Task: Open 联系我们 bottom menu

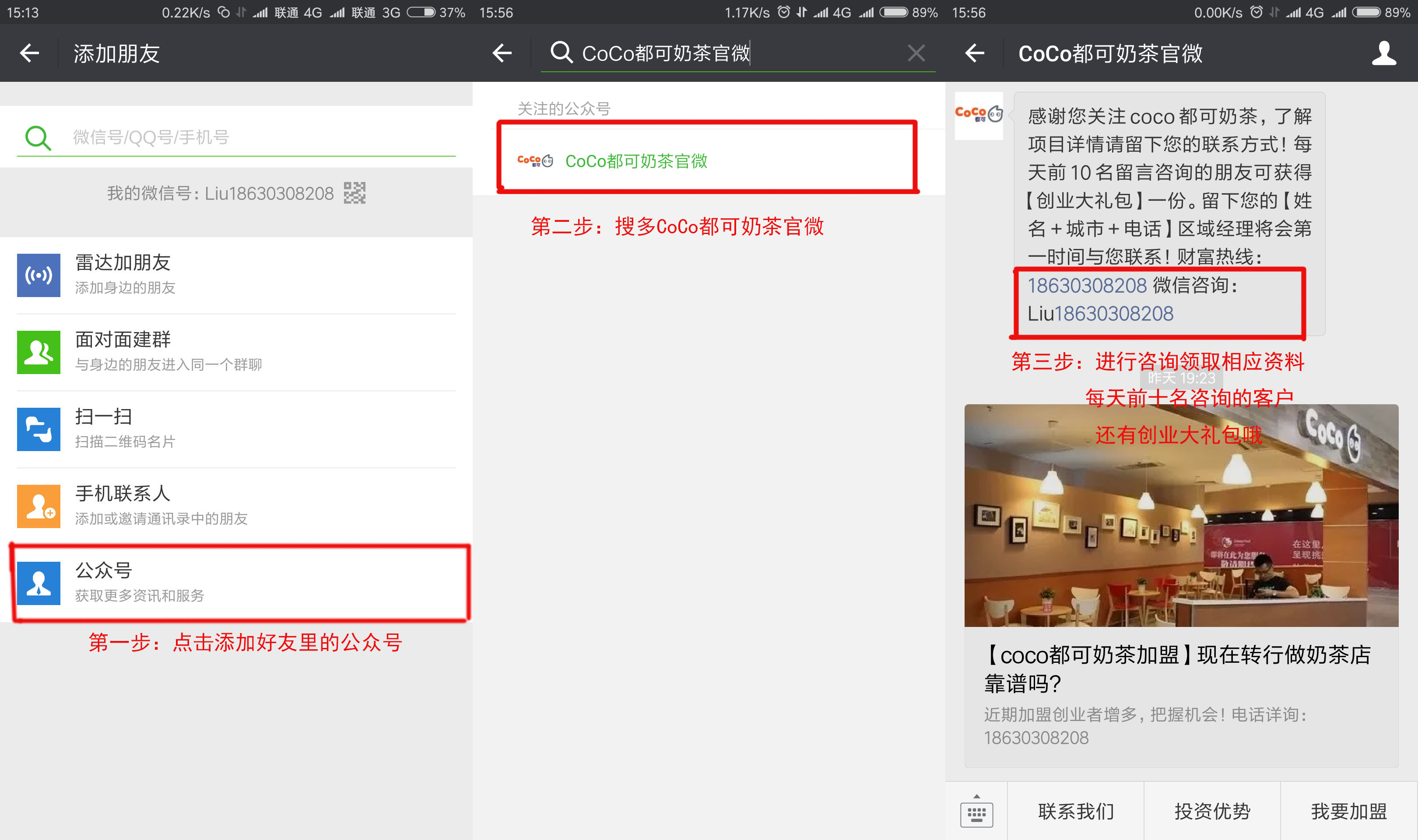Action: click(x=1075, y=812)
